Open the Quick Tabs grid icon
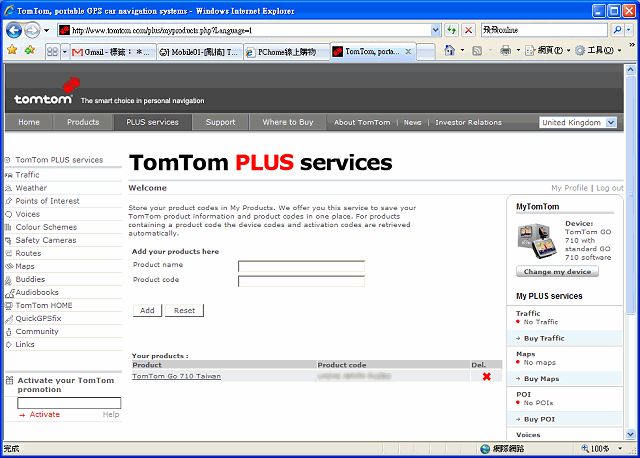The width and height of the screenshot is (640, 458). point(52,52)
